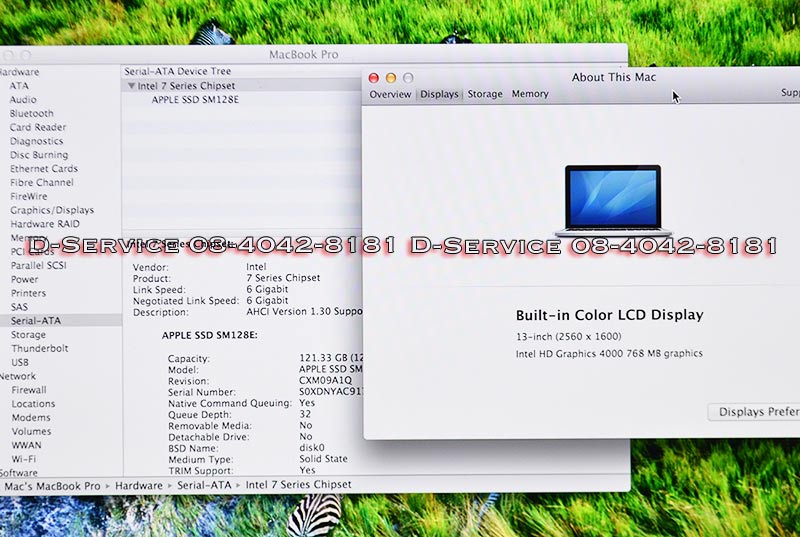This screenshot has height=537, width=800.
Task: Select Wi-Fi in the sidebar
Action: [x=24, y=458]
